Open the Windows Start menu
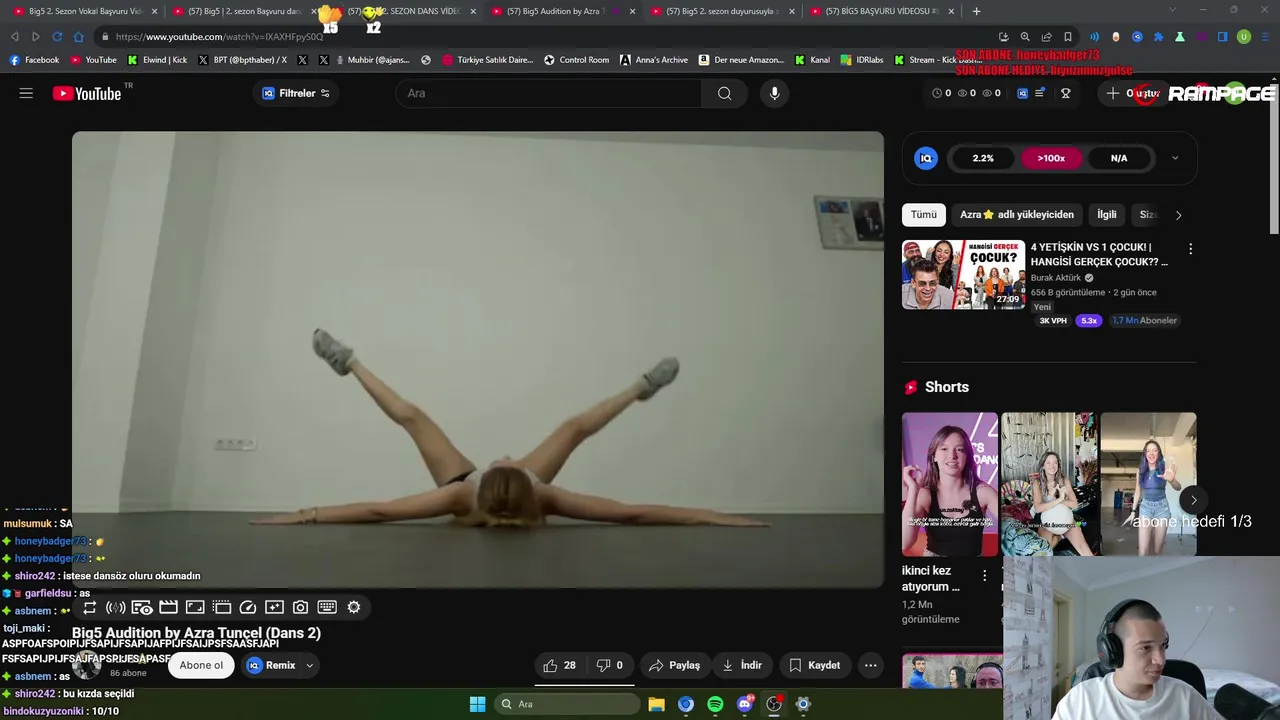This screenshot has height=720, width=1280. point(477,704)
